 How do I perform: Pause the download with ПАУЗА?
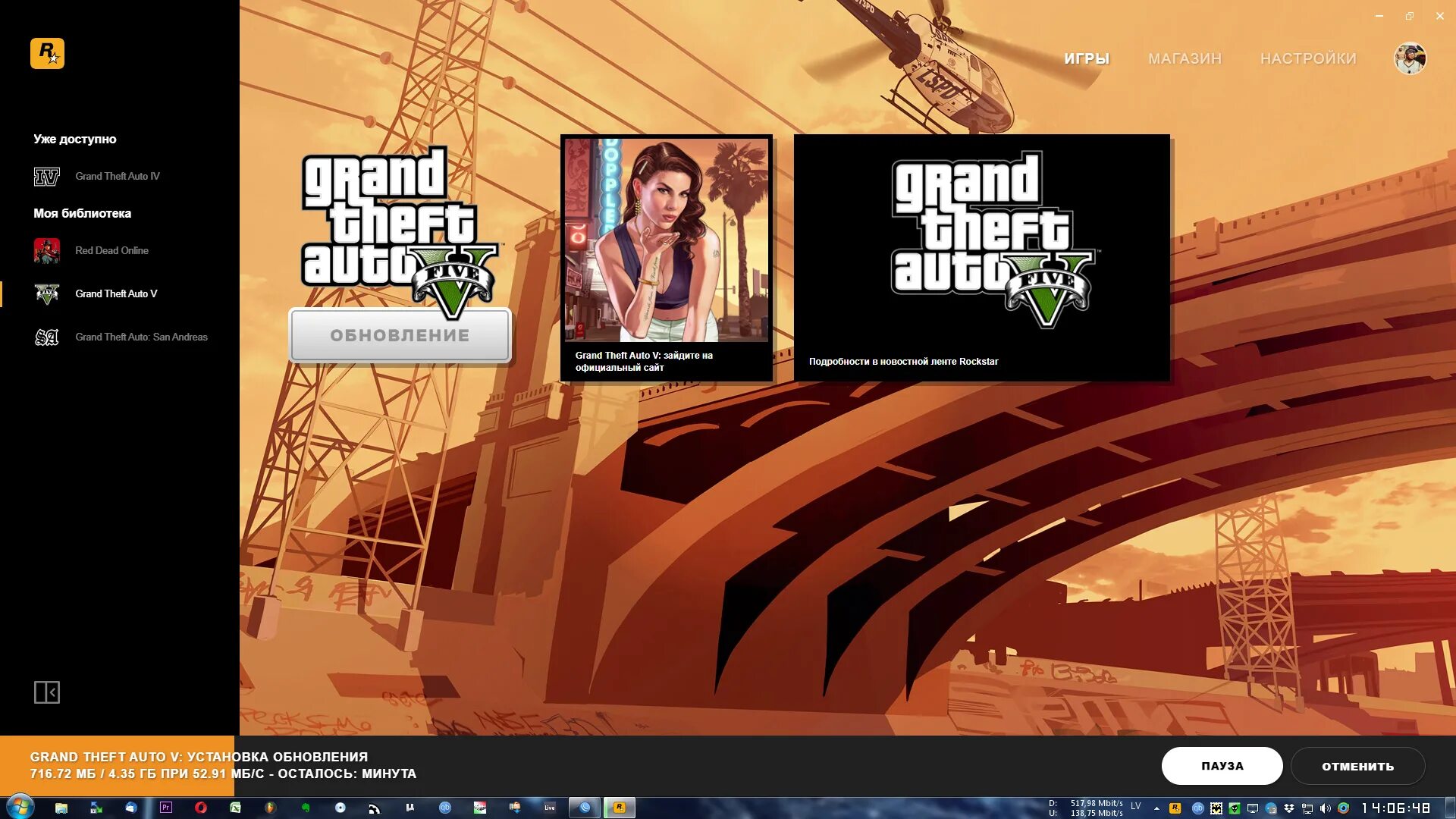pyautogui.click(x=1222, y=766)
